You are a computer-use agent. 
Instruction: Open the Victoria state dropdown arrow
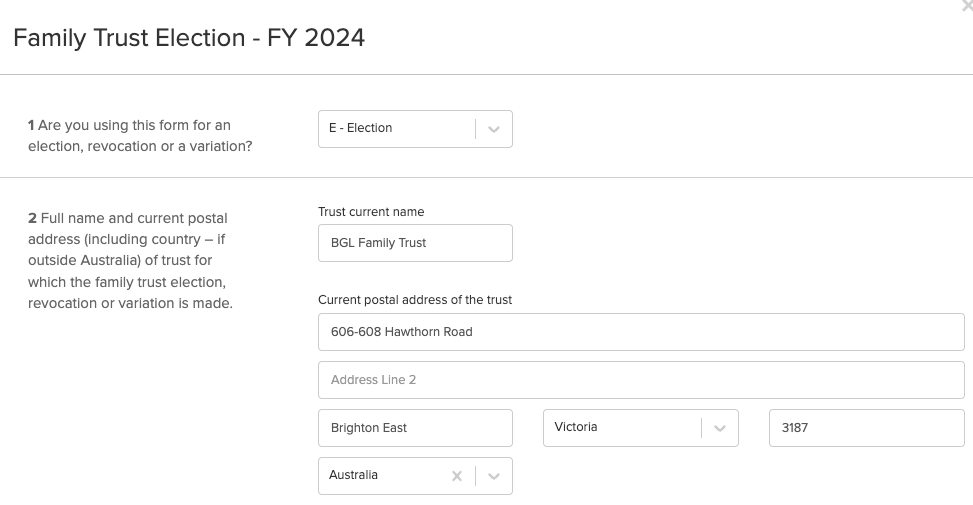click(719, 428)
